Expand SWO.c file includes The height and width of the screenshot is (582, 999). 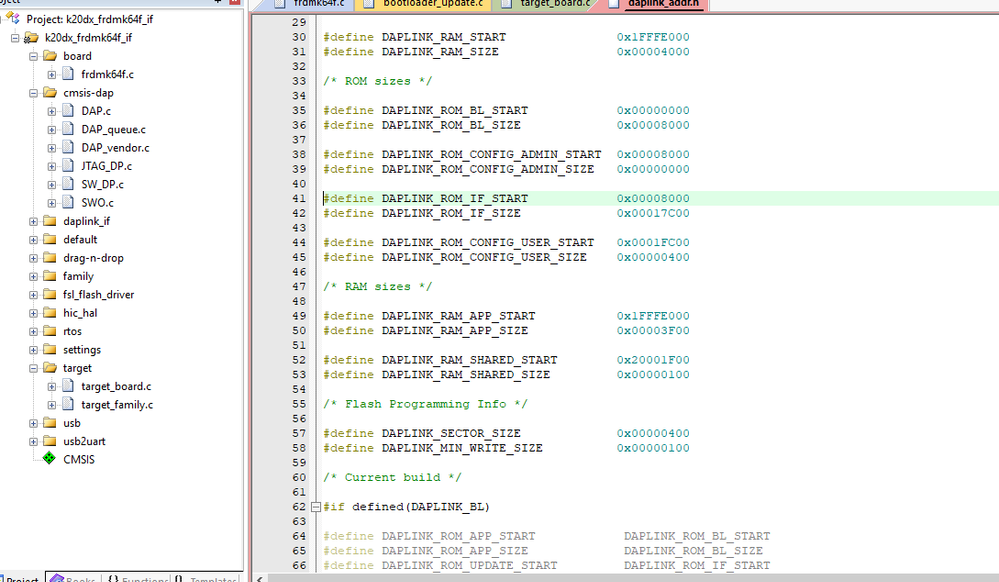[x=52, y=203]
